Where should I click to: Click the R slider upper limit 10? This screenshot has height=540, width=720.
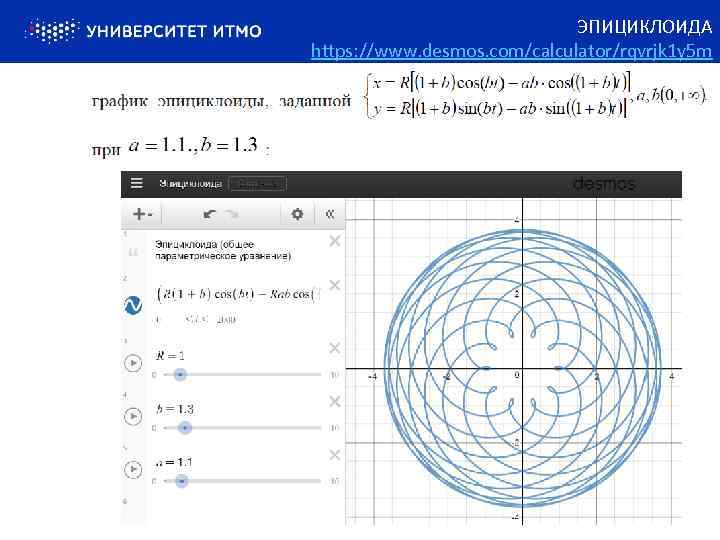[334, 375]
